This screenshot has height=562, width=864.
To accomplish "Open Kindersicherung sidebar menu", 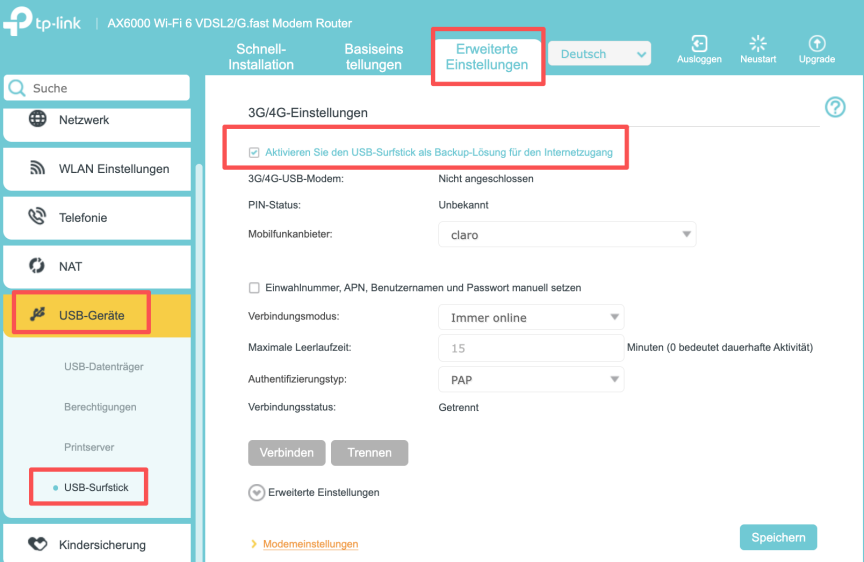I will tap(98, 543).
